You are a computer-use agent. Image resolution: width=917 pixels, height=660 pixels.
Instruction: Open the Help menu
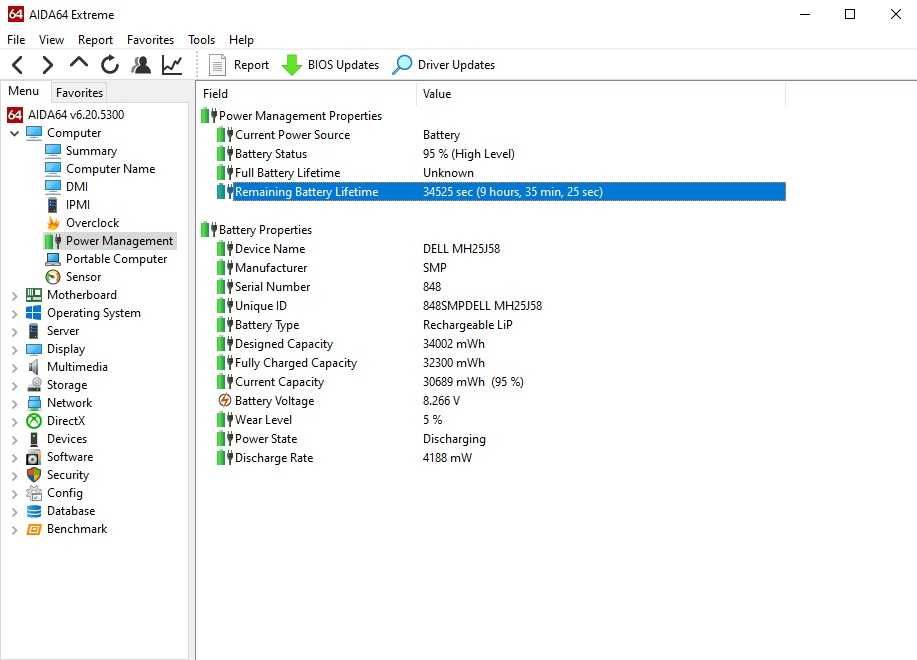coord(241,40)
